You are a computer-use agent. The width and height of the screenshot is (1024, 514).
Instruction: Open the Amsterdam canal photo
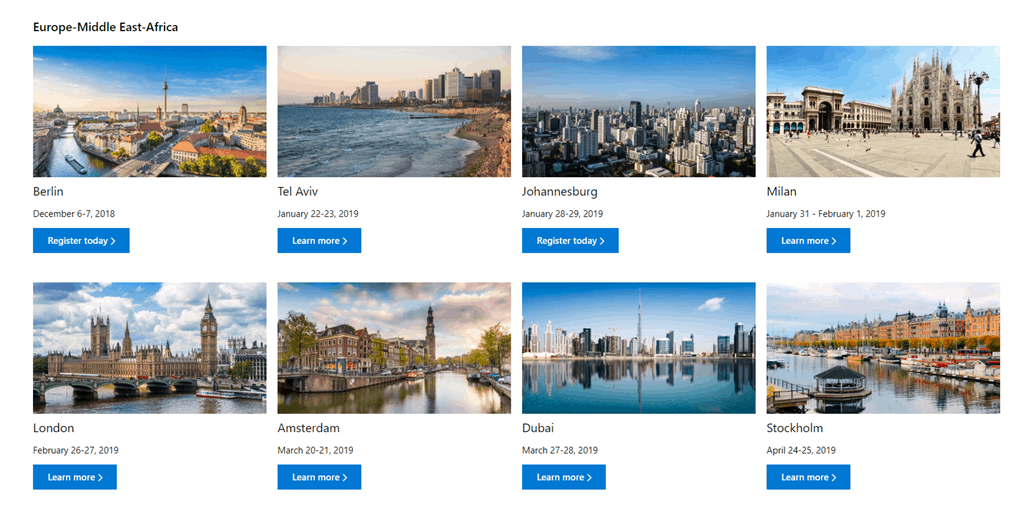click(x=394, y=347)
